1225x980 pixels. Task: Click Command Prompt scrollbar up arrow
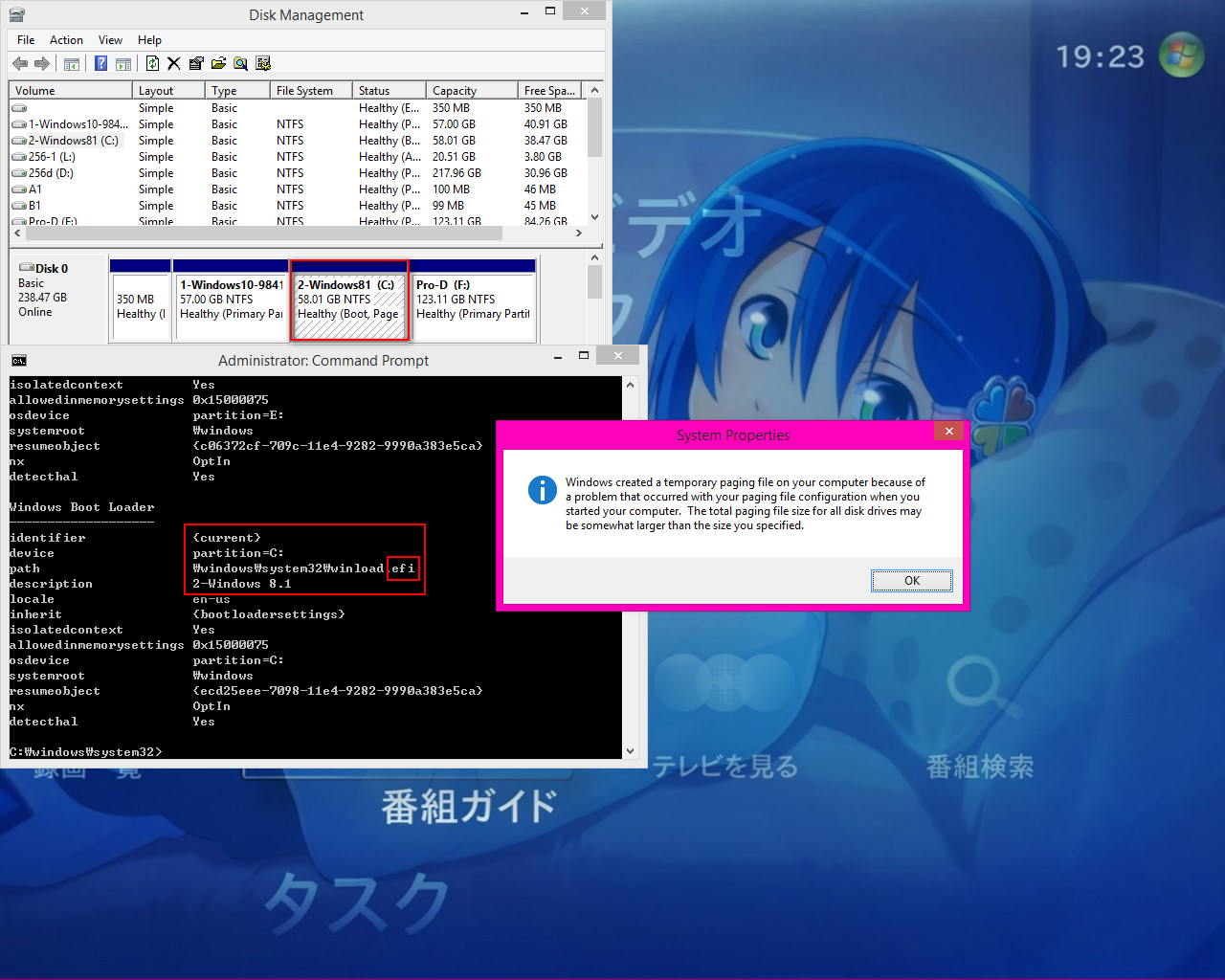630,385
